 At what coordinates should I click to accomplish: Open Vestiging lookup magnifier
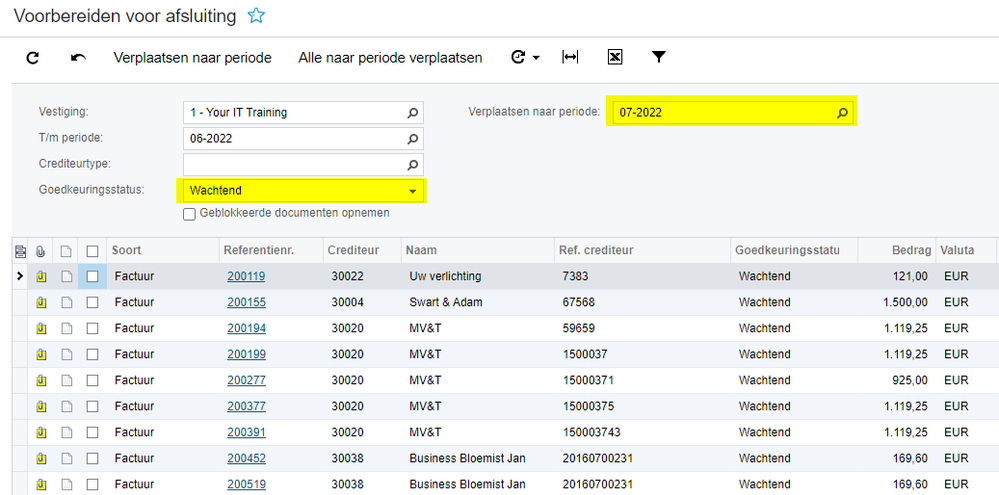(412, 113)
